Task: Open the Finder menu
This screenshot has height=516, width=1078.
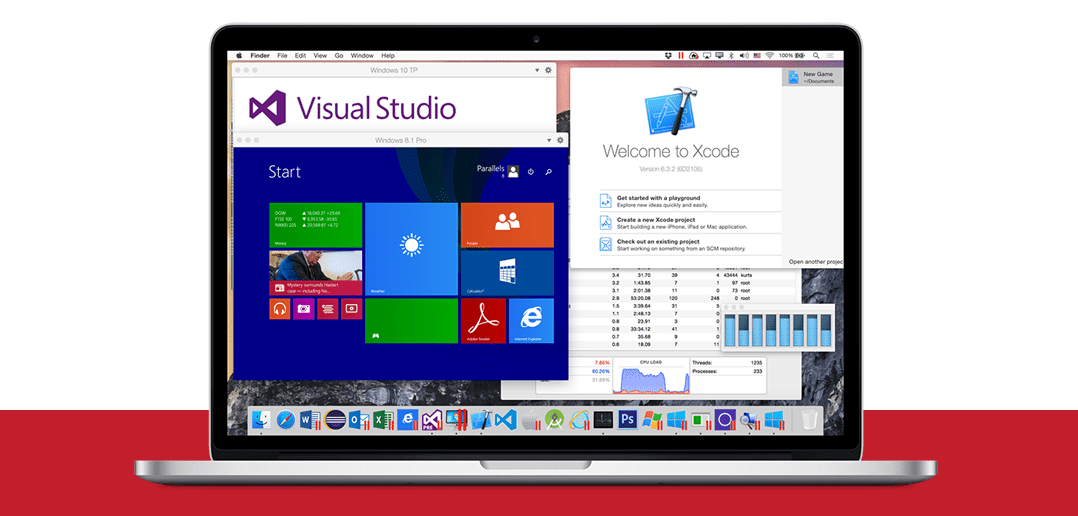Action: pos(260,56)
